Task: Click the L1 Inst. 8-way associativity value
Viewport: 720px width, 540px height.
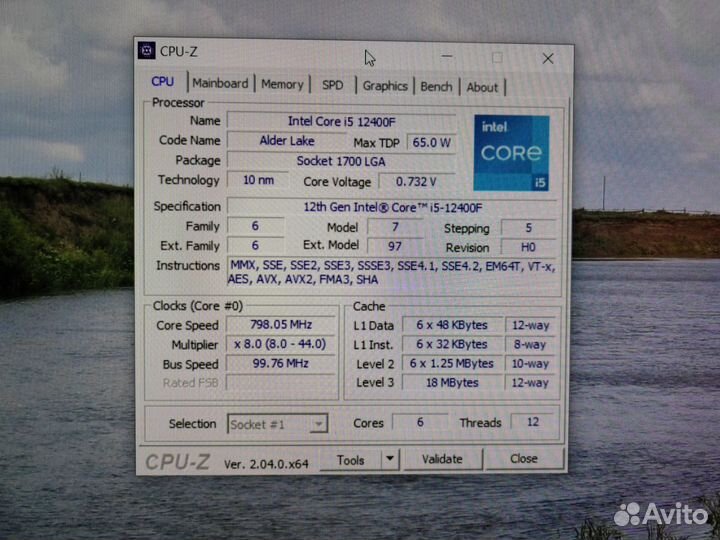Action: click(530, 344)
